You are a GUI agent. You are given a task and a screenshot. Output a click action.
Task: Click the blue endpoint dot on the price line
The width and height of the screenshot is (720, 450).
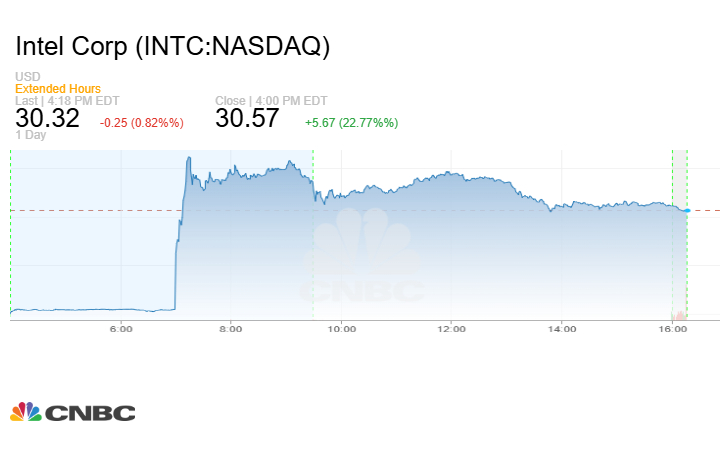coord(686,210)
